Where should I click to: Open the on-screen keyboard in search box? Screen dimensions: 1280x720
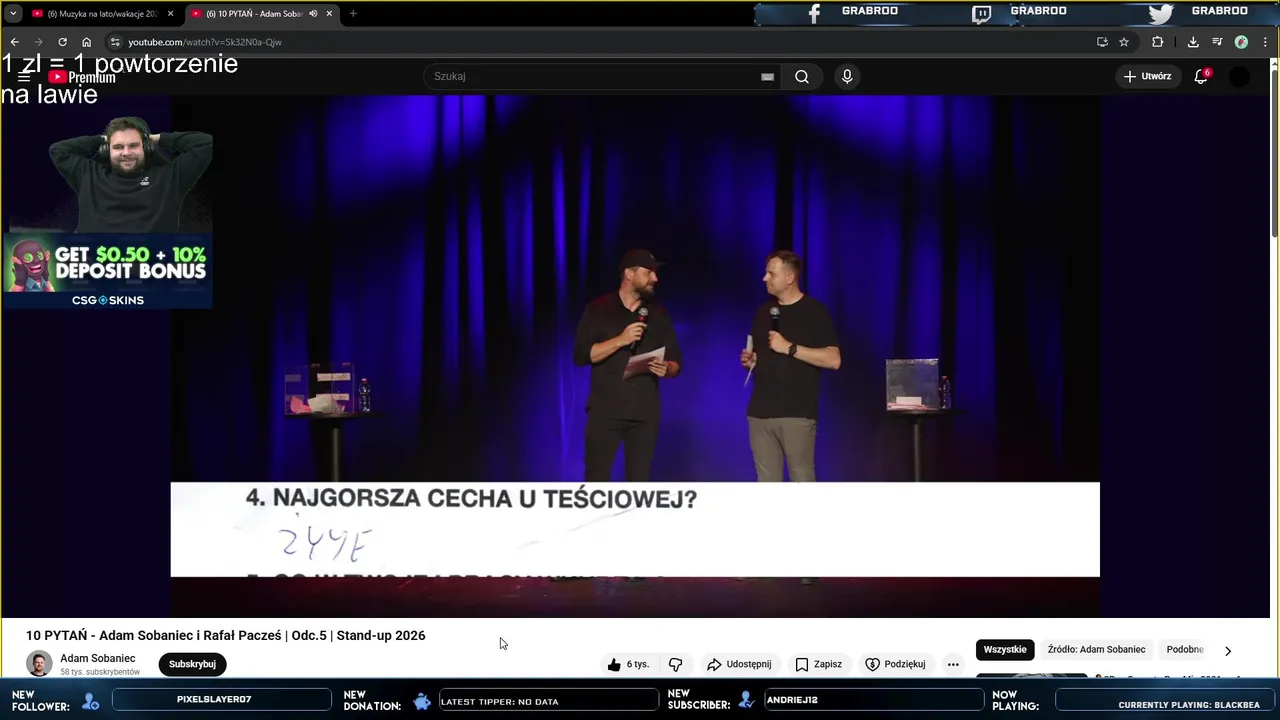coord(767,76)
